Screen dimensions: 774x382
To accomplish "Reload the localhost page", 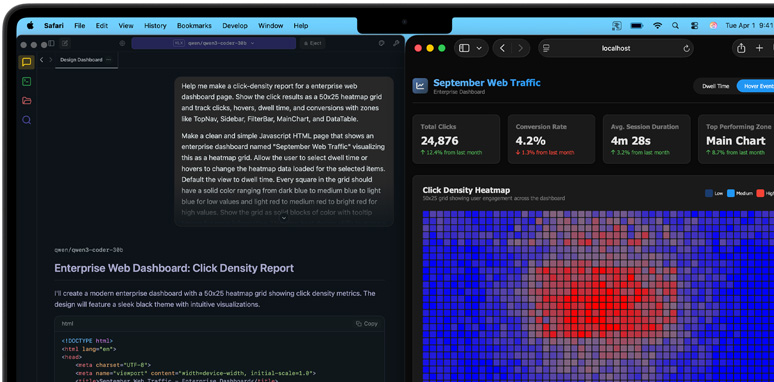I will click(686, 48).
